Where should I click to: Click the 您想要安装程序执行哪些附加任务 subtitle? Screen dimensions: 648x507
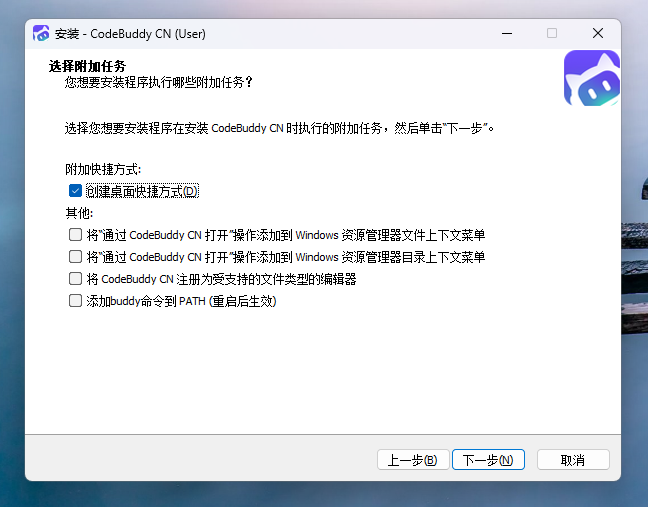tap(159, 82)
